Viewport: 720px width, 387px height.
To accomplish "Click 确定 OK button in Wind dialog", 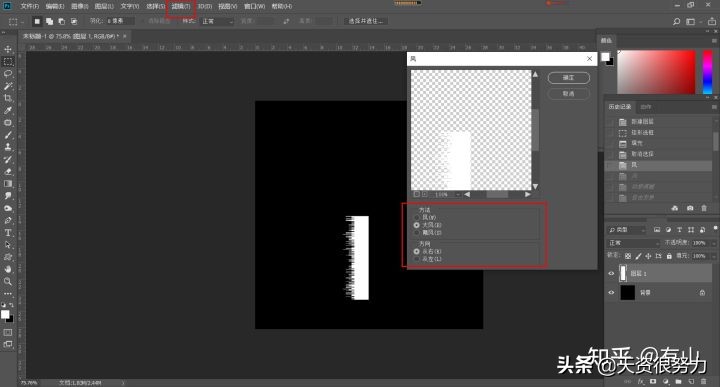I will (568, 78).
